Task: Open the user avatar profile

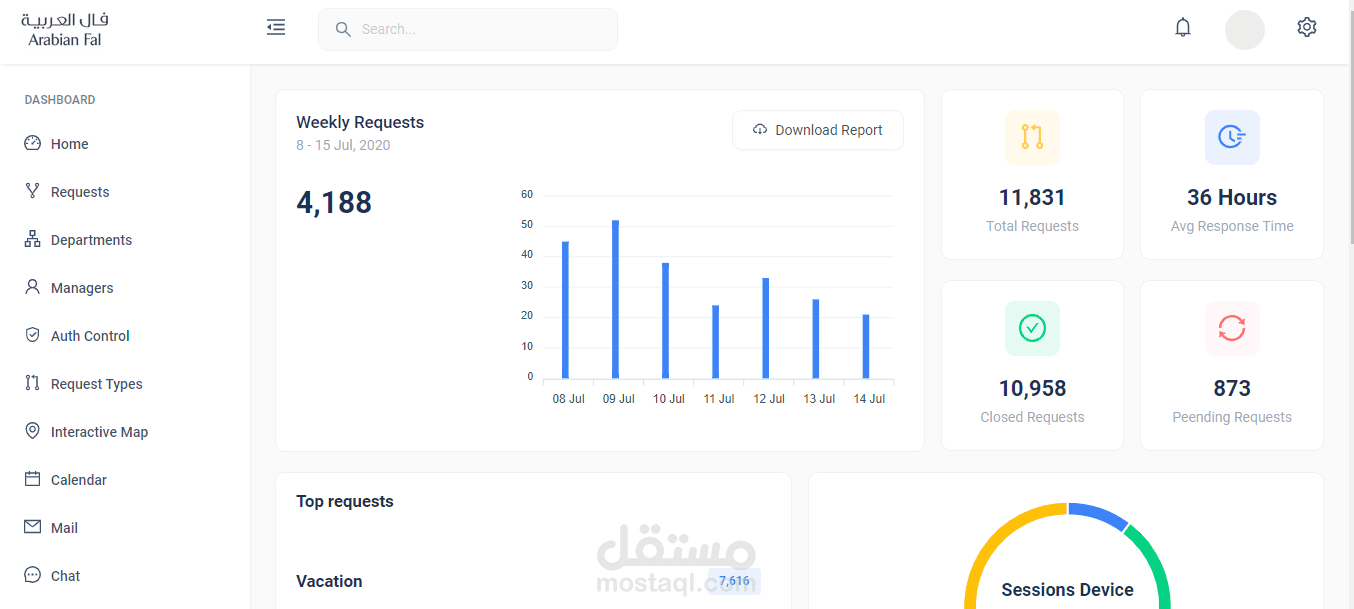Action: point(1245,30)
